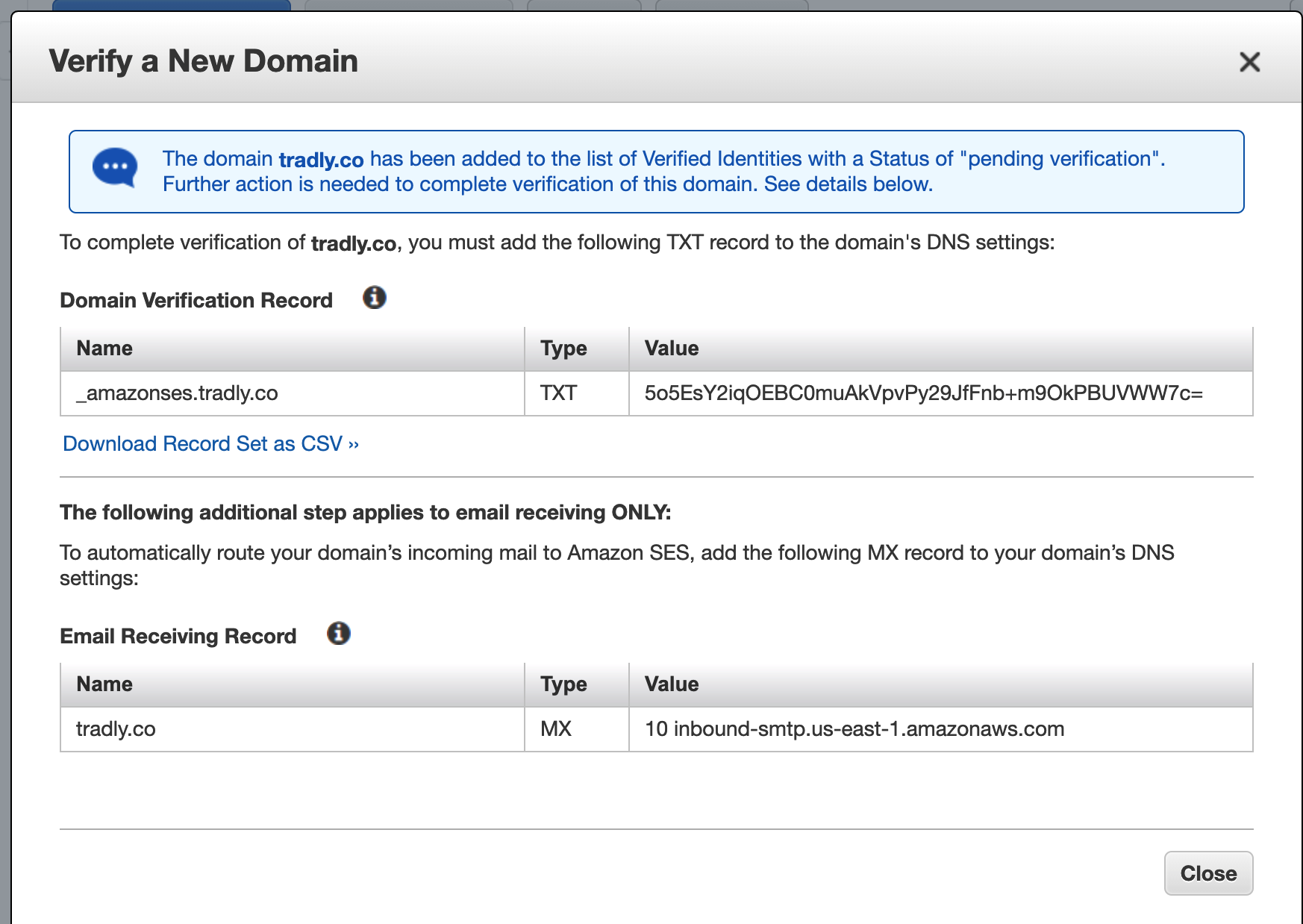The width and height of the screenshot is (1303, 924).
Task: Click the Value column header in the receiving table
Action: coord(671,684)
